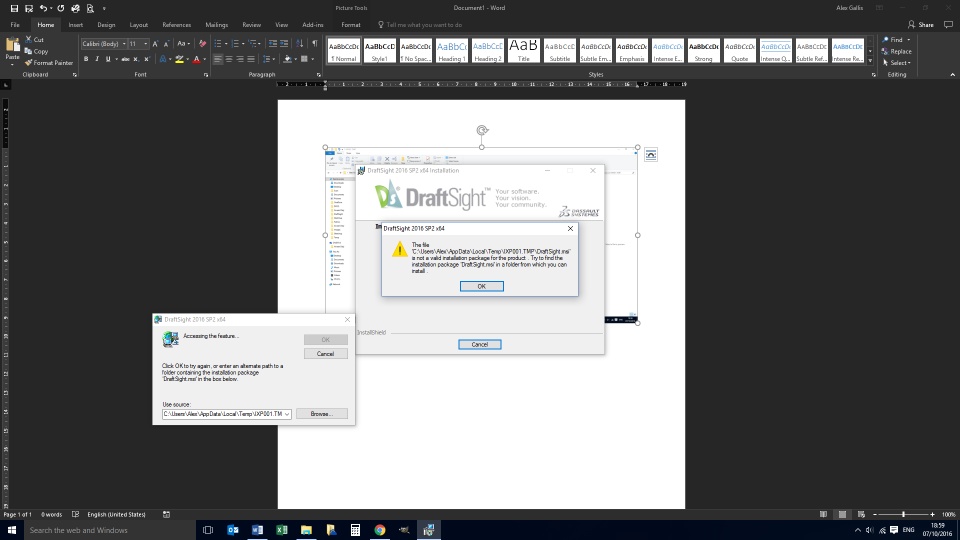Screen dimensions: 960x540
Task: Click the Windows search box on taskbar
Action: click(x=109, y=530)
